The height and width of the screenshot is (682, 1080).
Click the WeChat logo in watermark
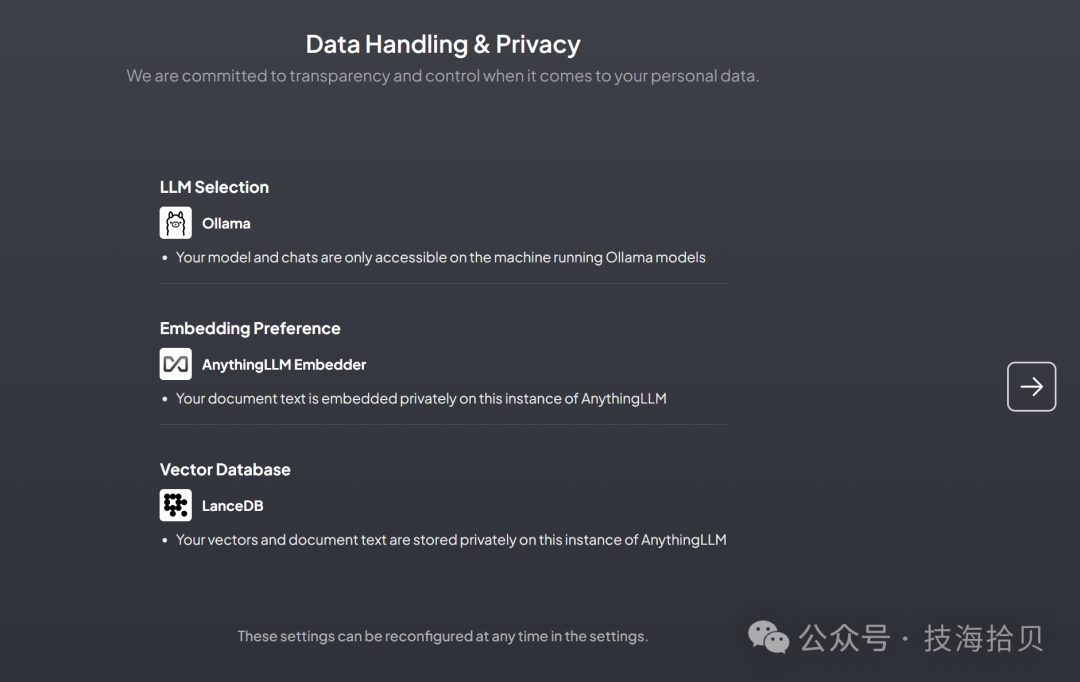pos(768,637)
